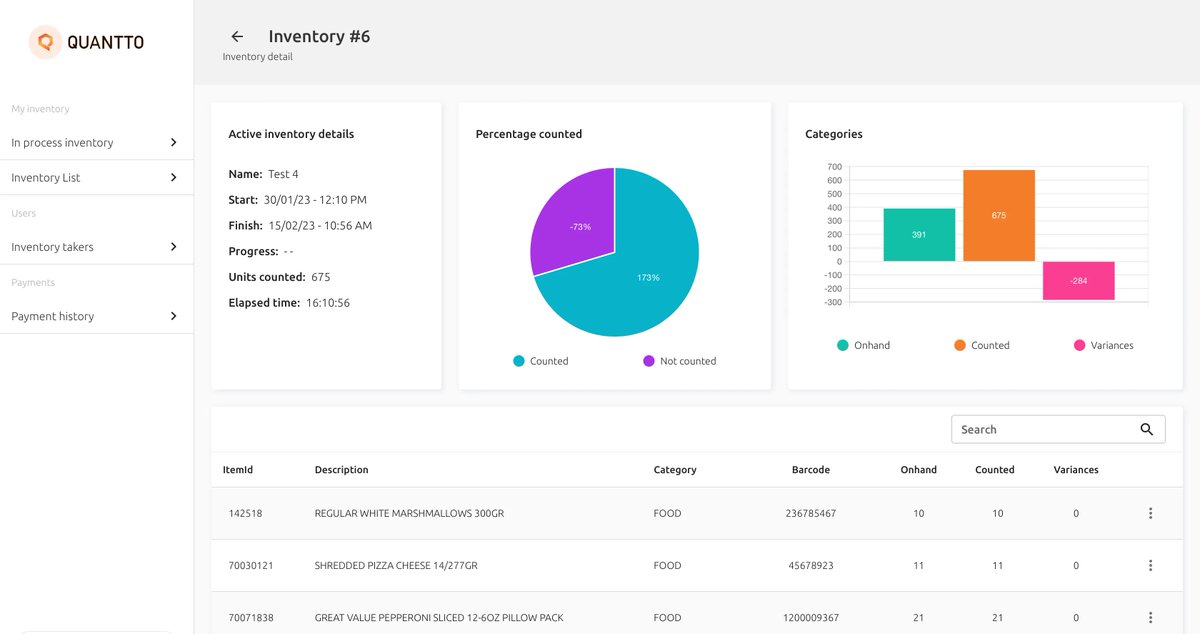Sort by Description column header
The image size is (1200, 634).
341,469
